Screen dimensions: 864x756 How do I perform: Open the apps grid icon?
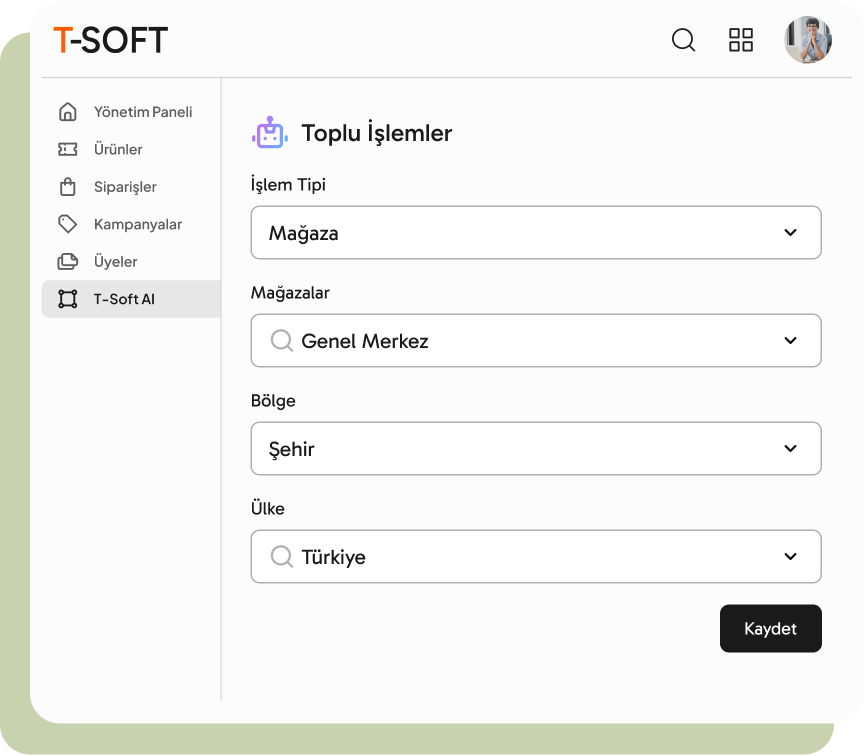click(x=741, y=40)
